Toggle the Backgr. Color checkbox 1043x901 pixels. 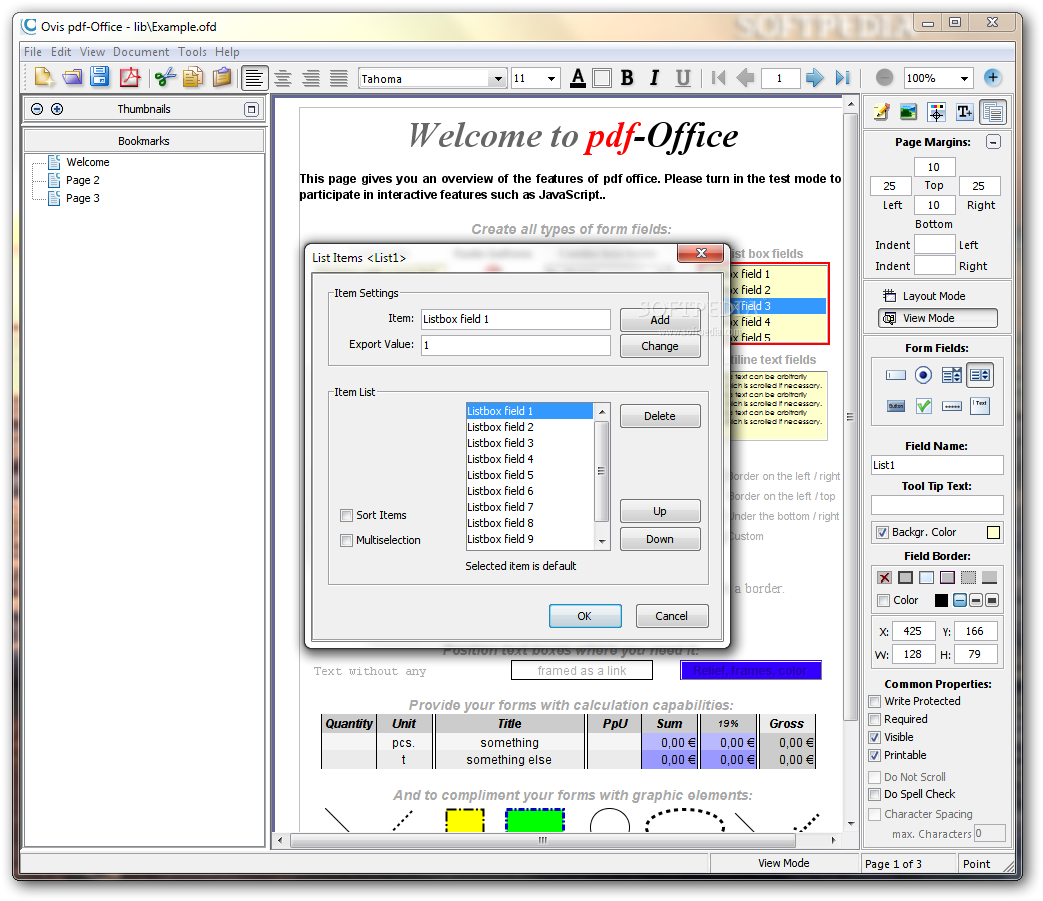882,533
